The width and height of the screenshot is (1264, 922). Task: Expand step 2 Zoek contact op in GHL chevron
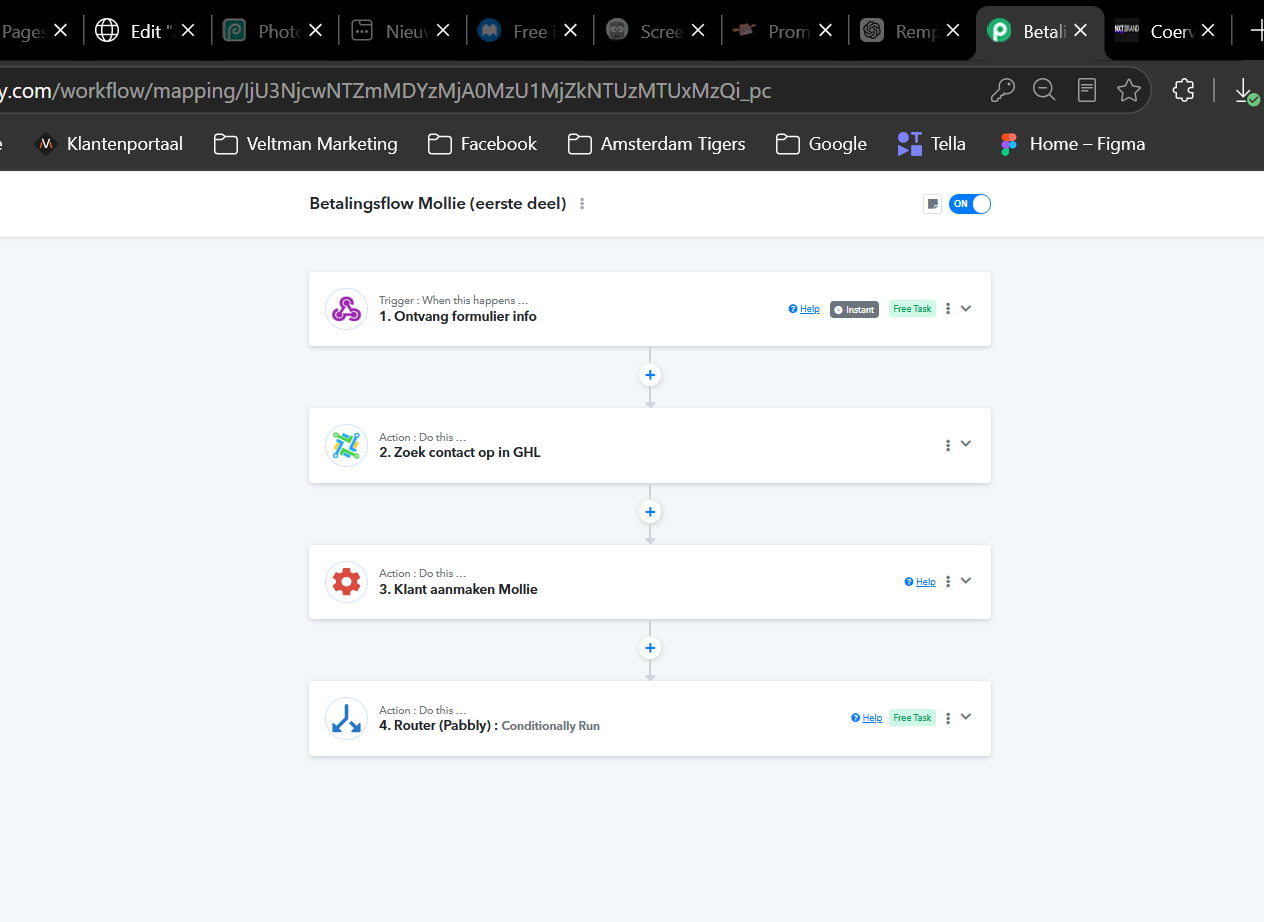pyautogui.click(x=966, y=444)
